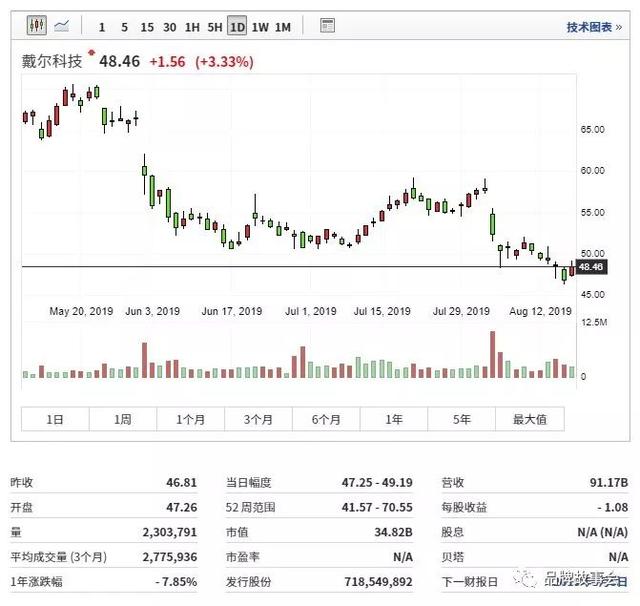
Task: Open the 技术图表 link
Action: (594, 27)
